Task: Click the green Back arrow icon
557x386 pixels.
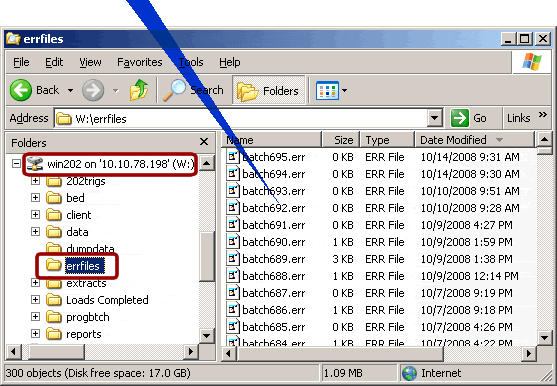Action: [21, 90]
